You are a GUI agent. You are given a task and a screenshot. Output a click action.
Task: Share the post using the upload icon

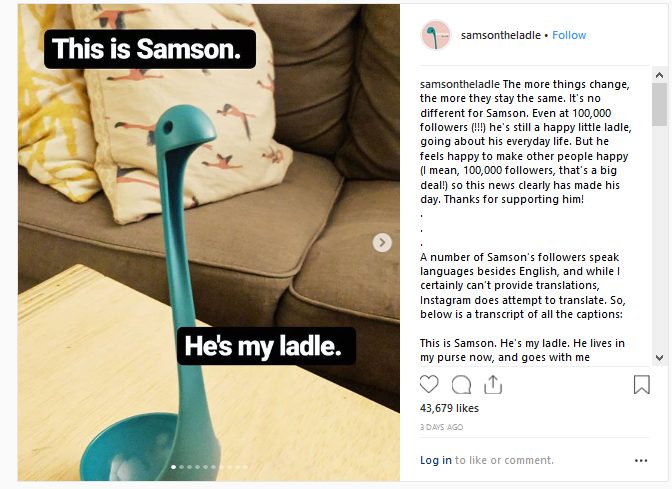pos(493,384)
